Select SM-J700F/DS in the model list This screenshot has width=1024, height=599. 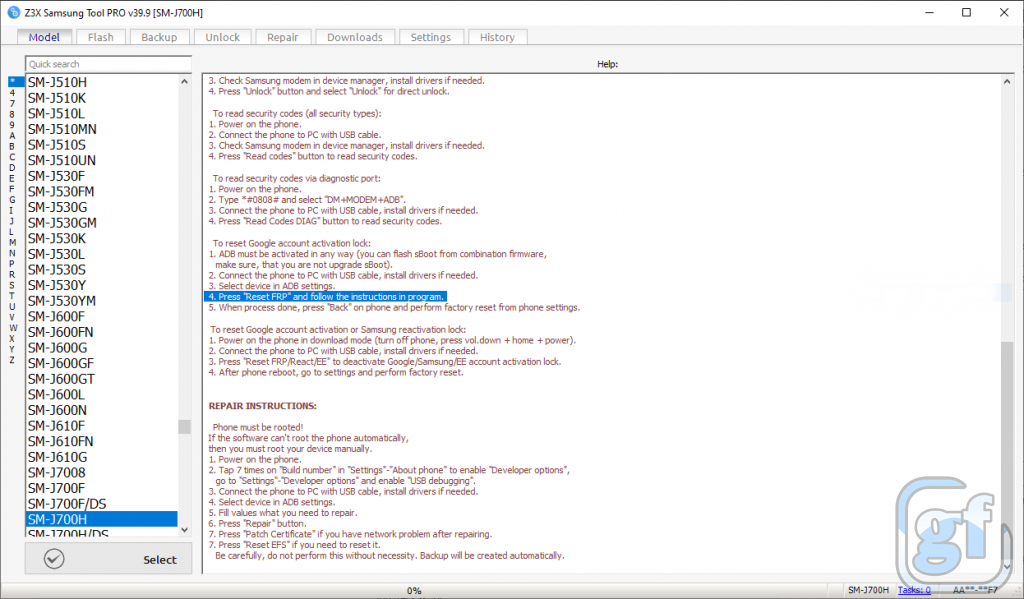click(x=101, y=504)
